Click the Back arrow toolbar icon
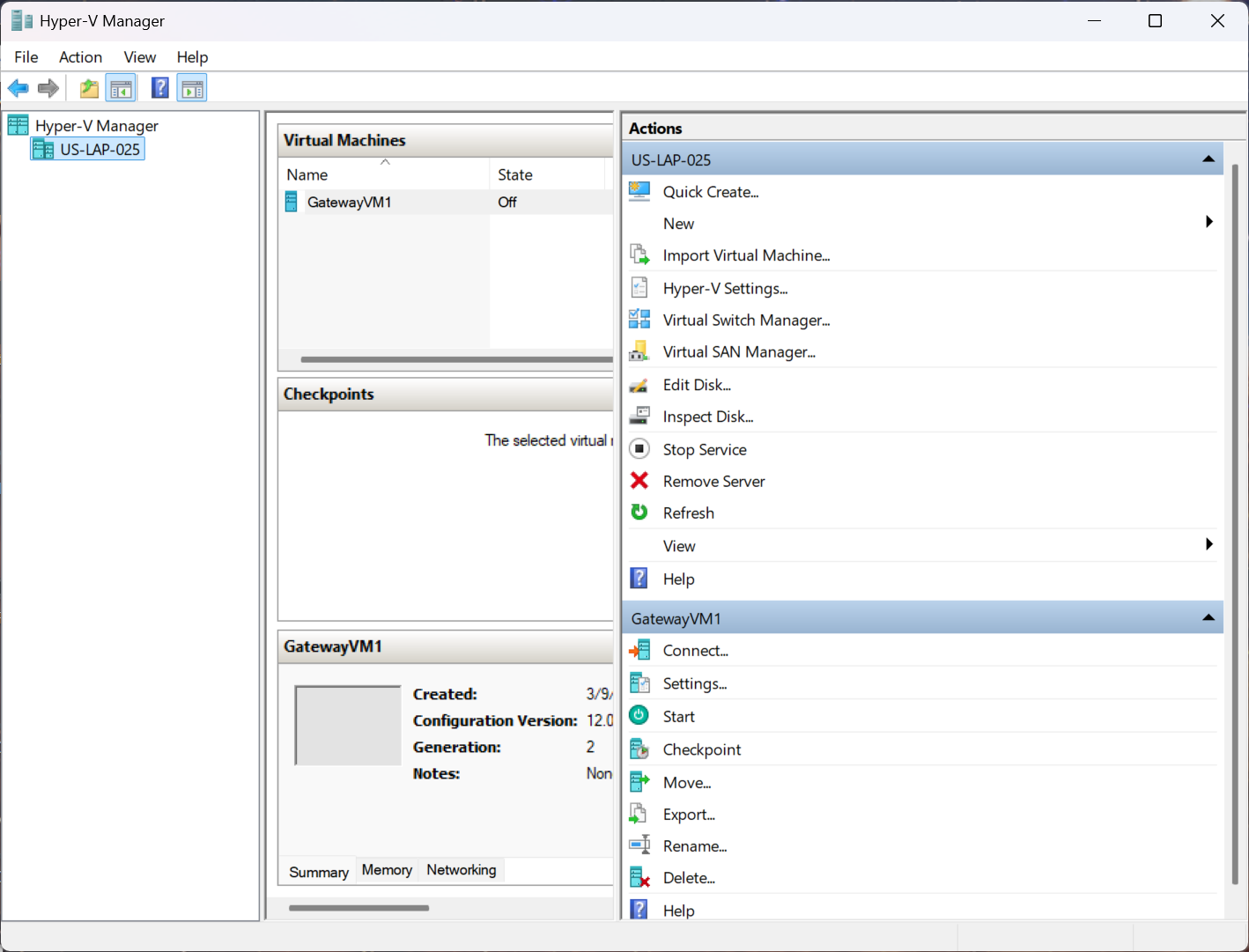This screenshot has width=1249, height=952. pyautogui.click(x=18, y=88)
